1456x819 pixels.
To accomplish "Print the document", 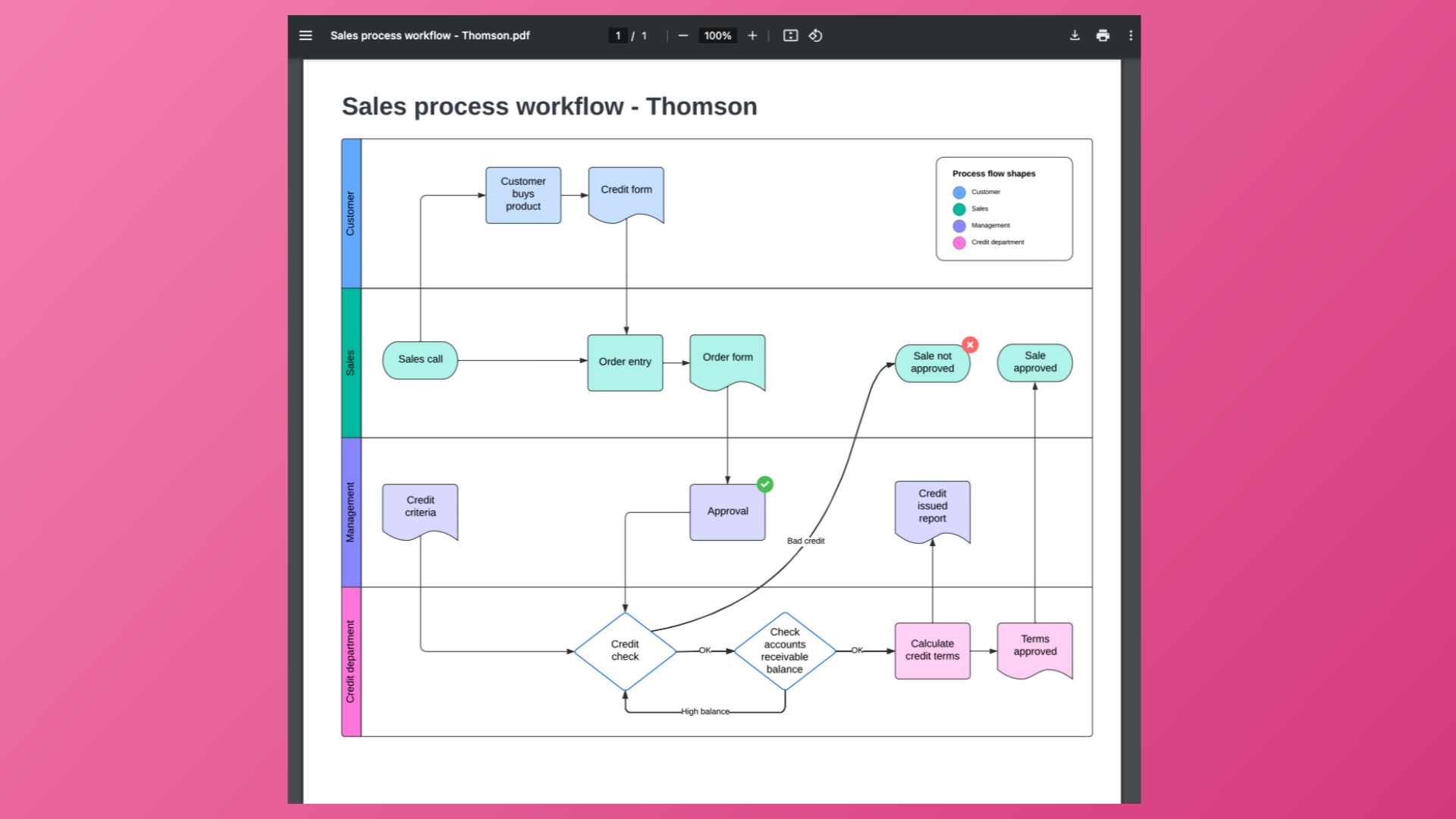I will point(1103,36).
